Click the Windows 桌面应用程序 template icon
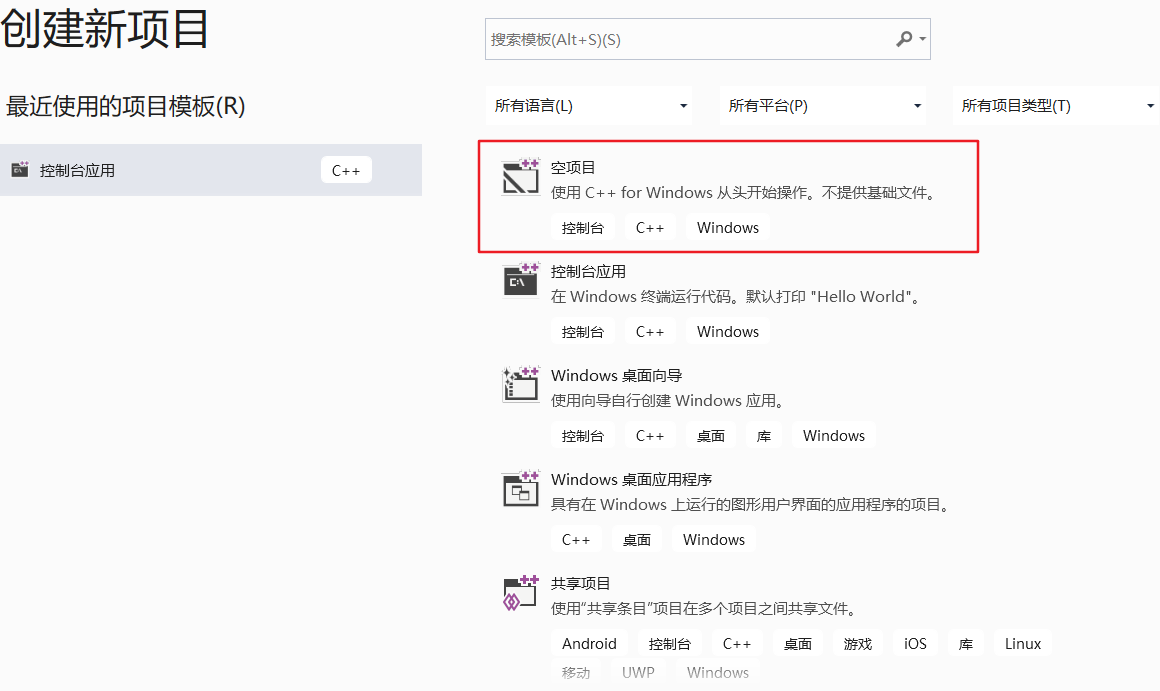1160x691 pixels. point(520,490)
